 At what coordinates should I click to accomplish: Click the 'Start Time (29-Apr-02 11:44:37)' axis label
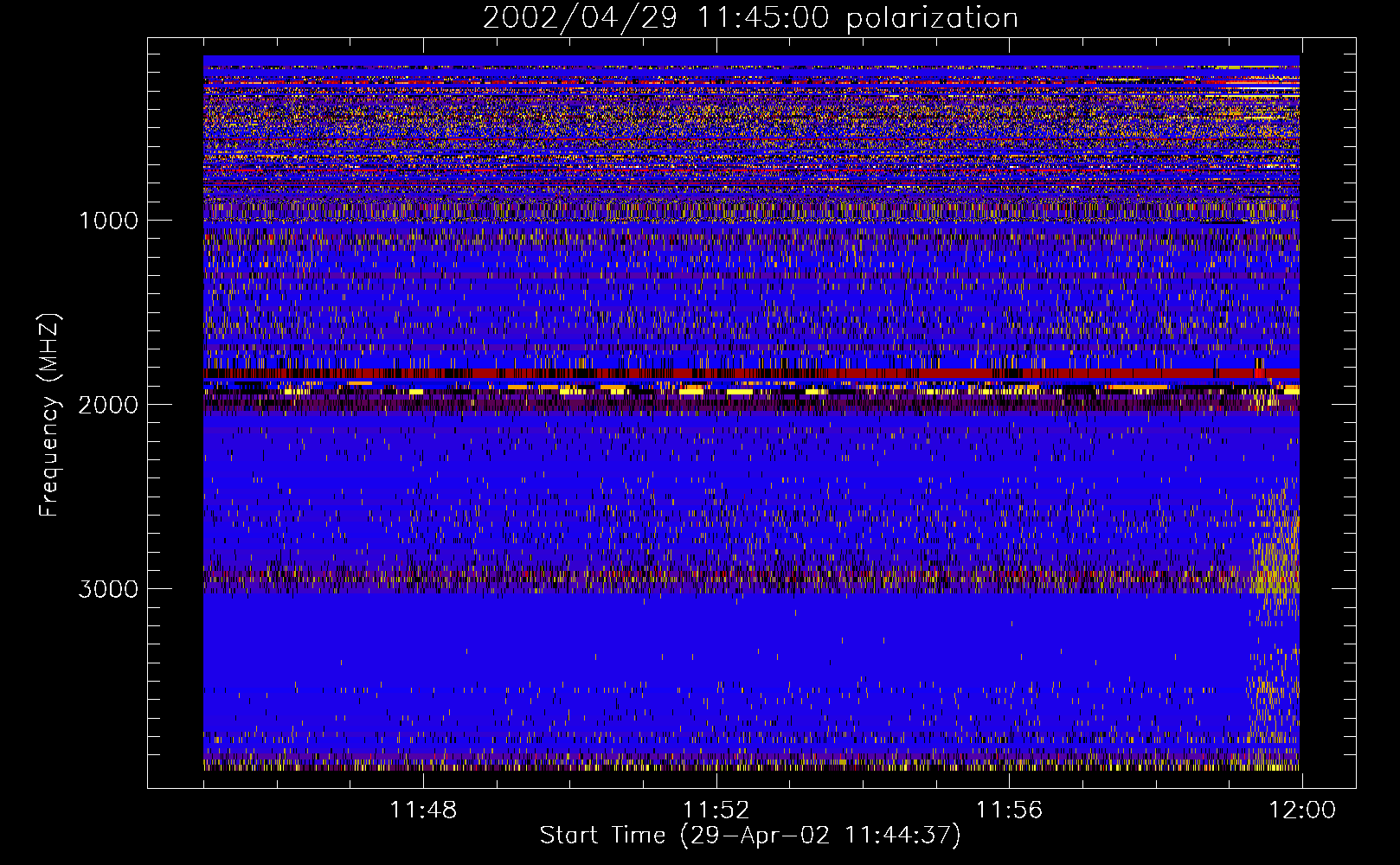tap(750, 836)
